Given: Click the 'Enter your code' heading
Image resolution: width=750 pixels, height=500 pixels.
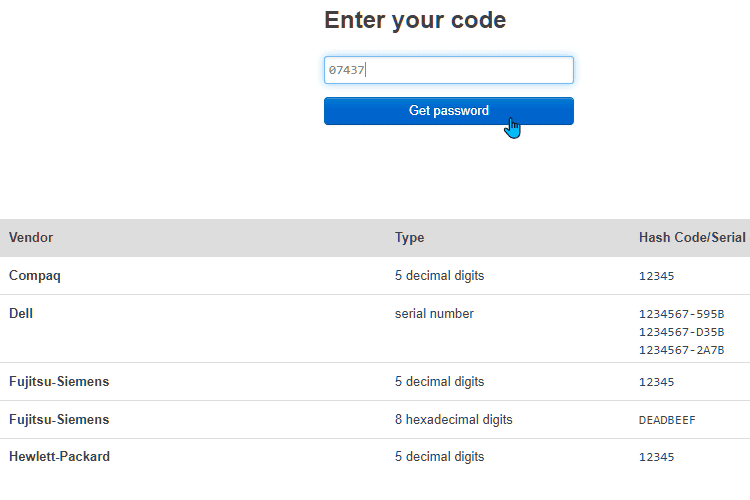Looking at the screenshot, I should (x=415, y=20).
